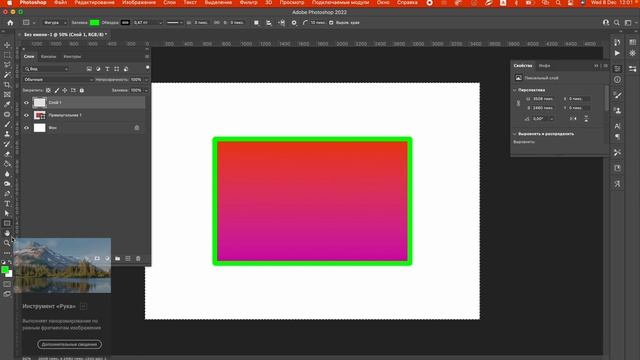Click the delete layer trash icon
640x360 pixels.
138,258
